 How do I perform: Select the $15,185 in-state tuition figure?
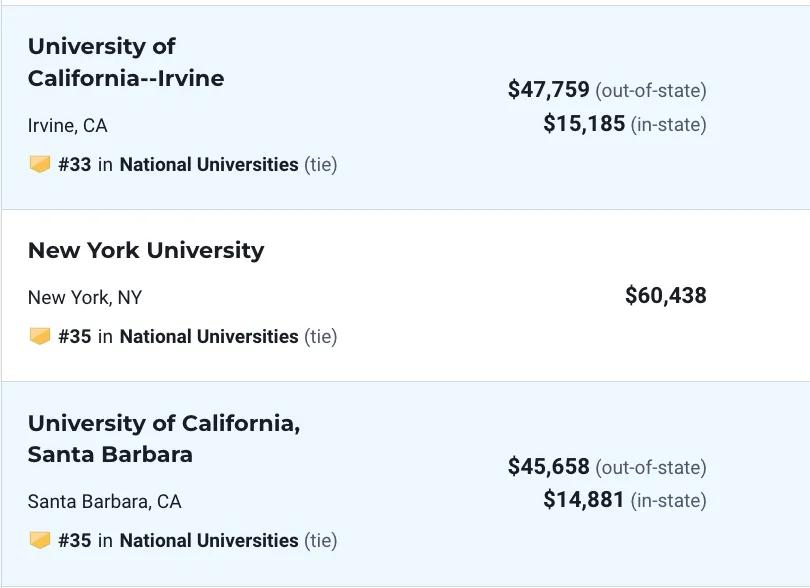[584, 123]
